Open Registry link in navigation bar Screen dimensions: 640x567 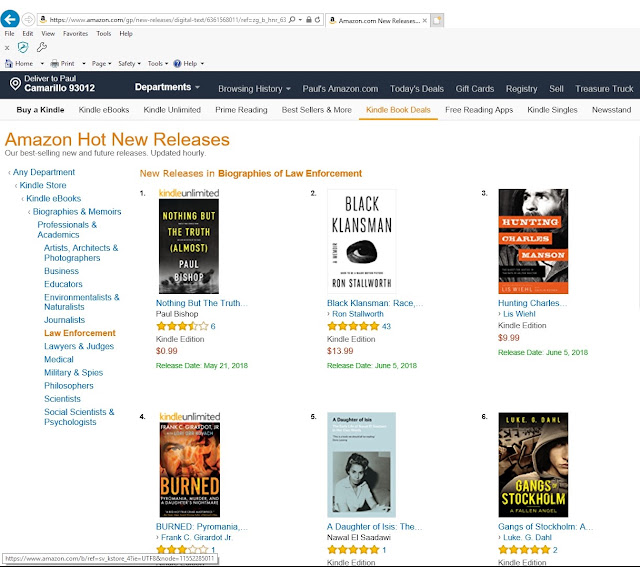coord(521,89)
